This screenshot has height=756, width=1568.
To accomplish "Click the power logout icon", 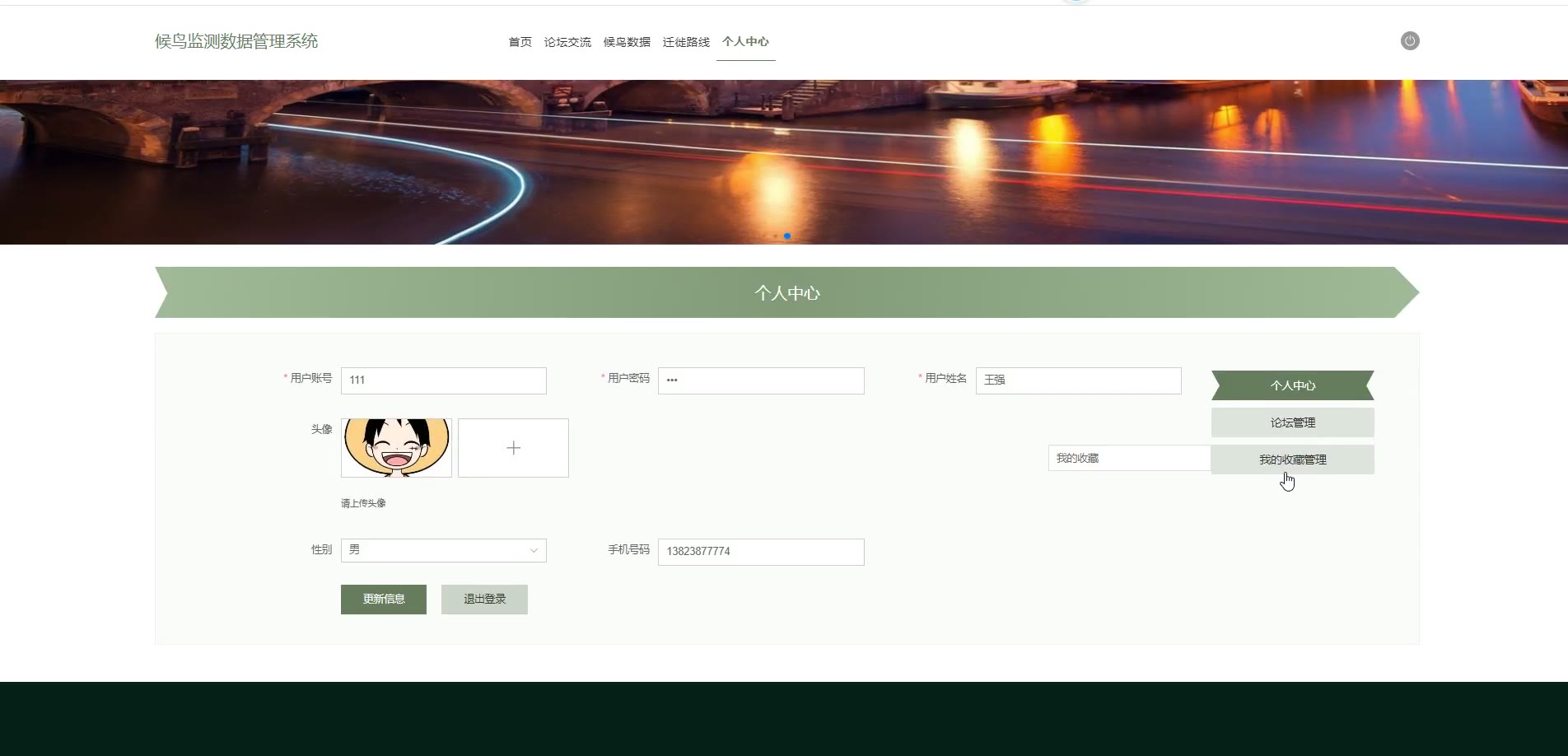I will [1410, 41].
